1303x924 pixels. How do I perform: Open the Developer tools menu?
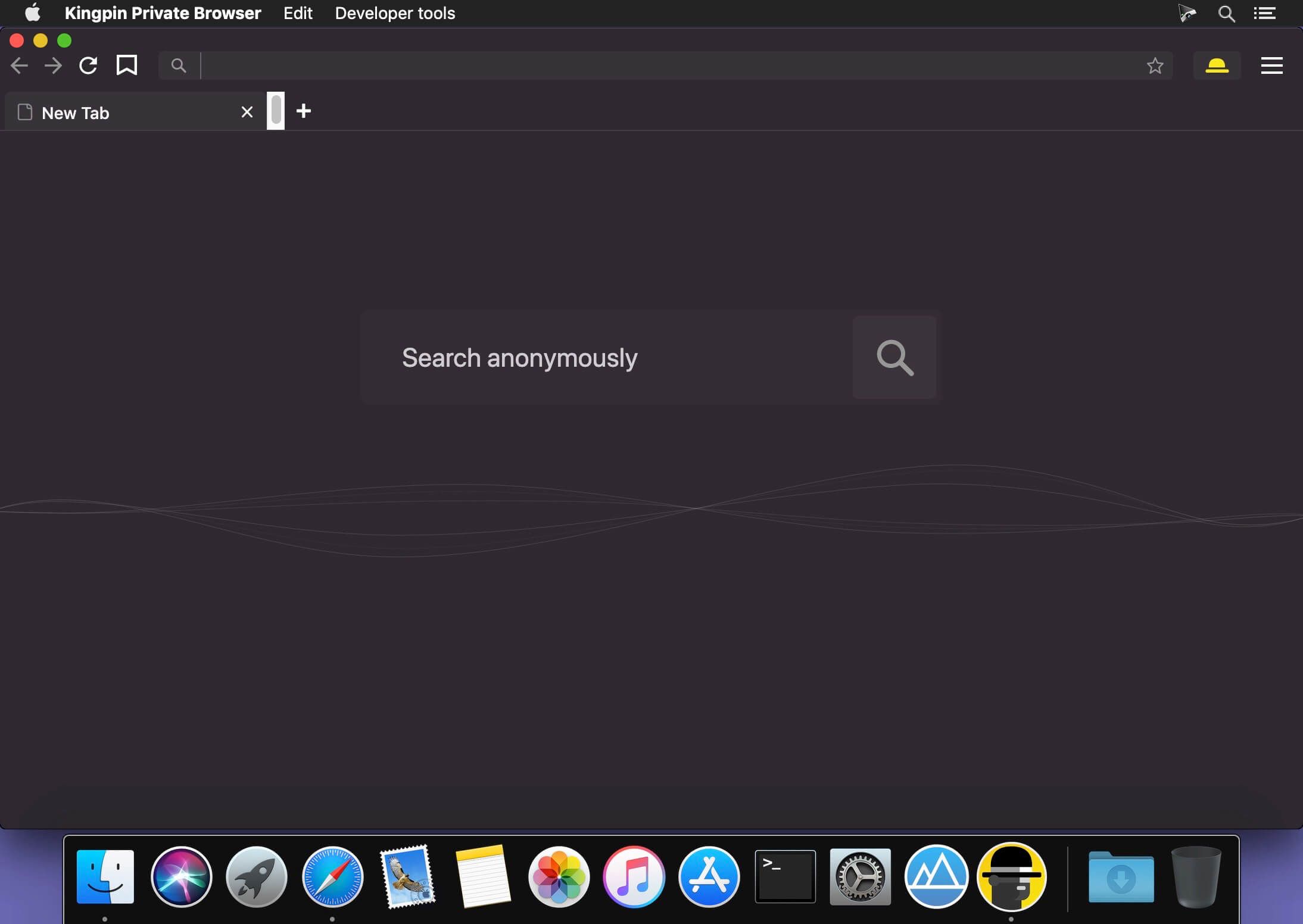[395, 13]
